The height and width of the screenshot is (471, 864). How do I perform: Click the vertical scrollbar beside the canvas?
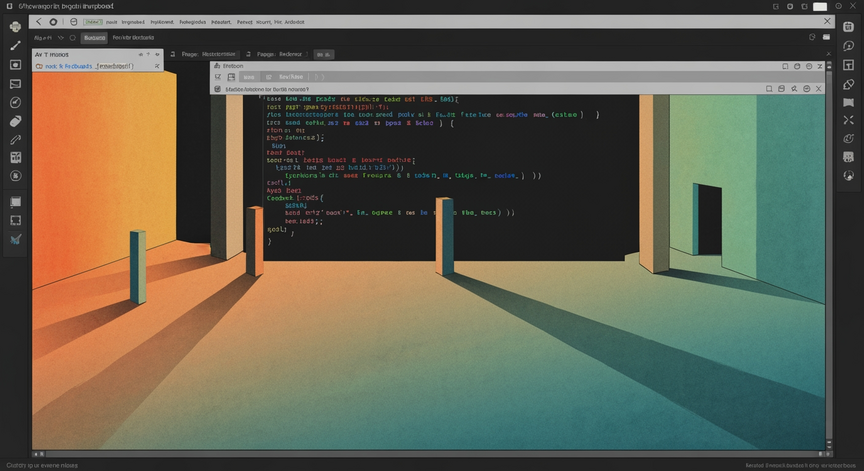pos(829,253)
